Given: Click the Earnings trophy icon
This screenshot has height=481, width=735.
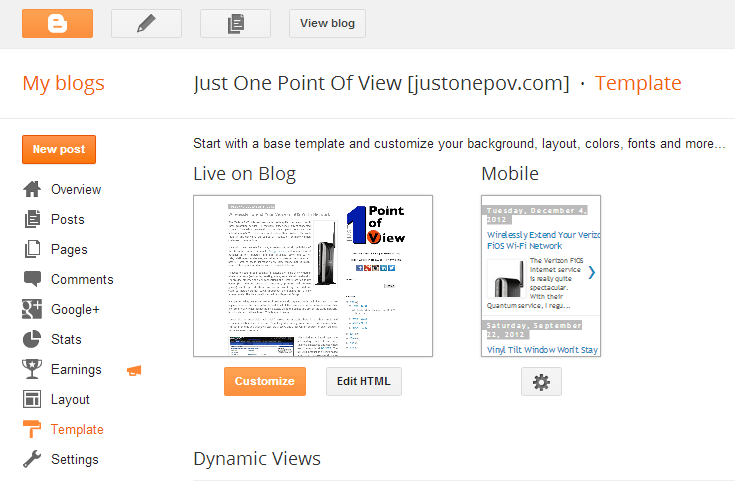Looking at the screenshot, I should (32, 369).
